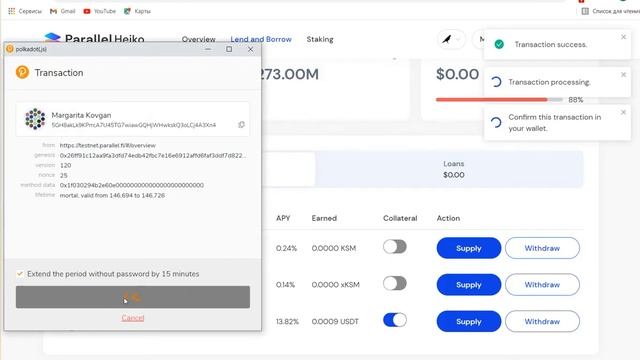The width and height of the screenshot is (640, 360).
Task: Toggle KSM collateral switch
Action: pos(395,247)
